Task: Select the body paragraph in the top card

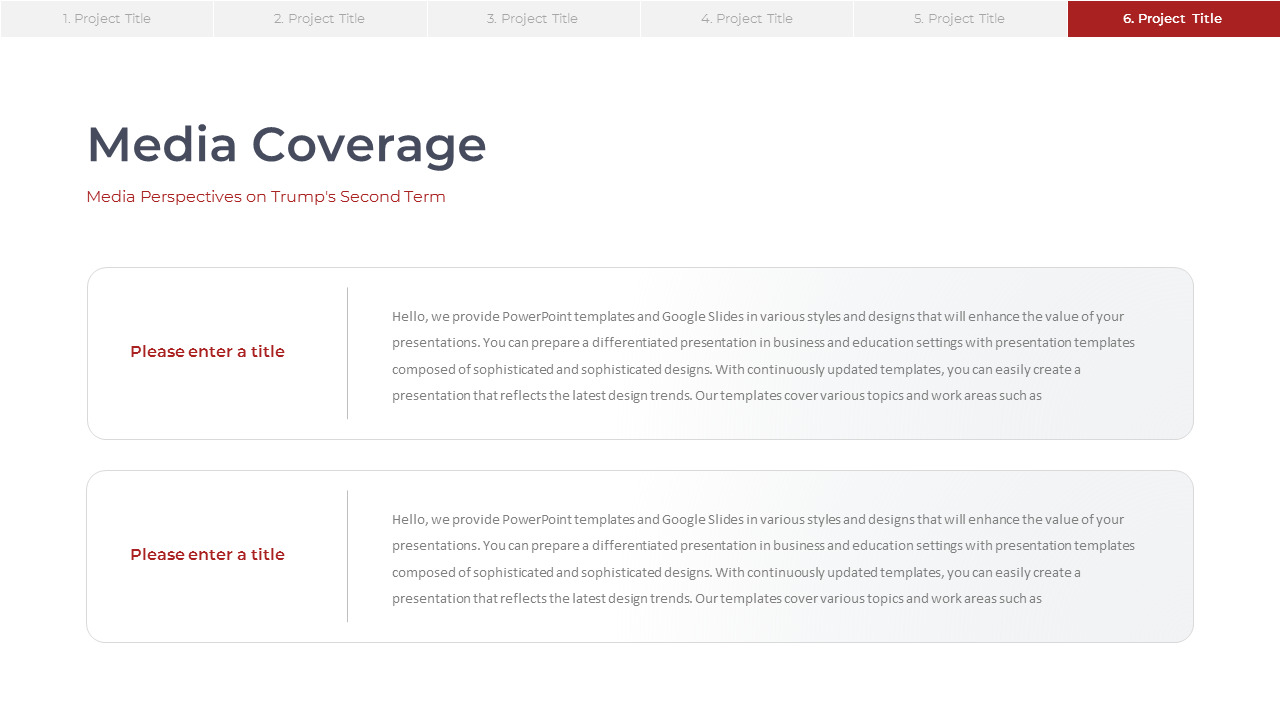Action: pyautogui.click(x=763, y=356)
